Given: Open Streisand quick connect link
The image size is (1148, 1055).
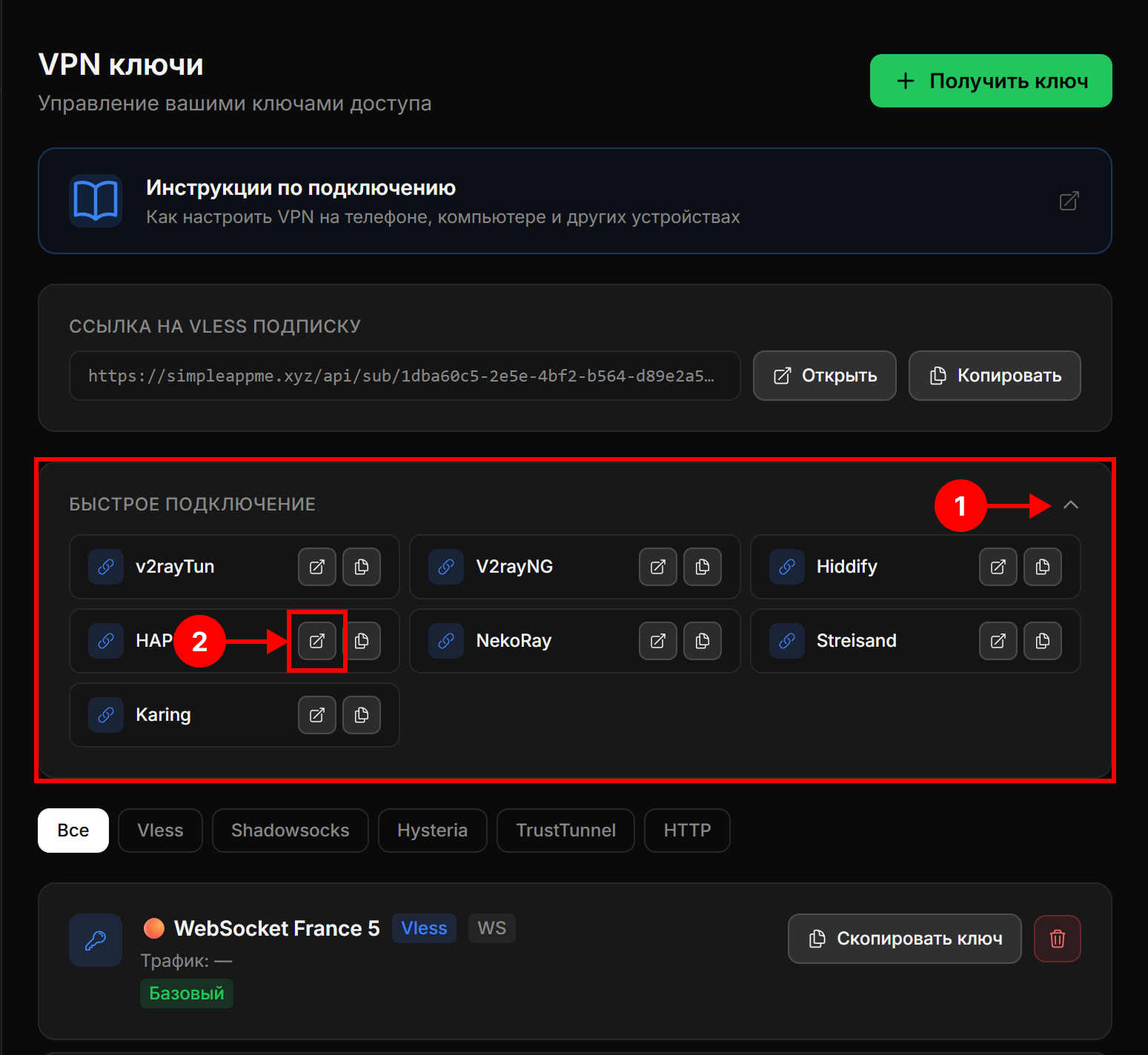Looking at the screenshot, I should (x=998, y=641).
